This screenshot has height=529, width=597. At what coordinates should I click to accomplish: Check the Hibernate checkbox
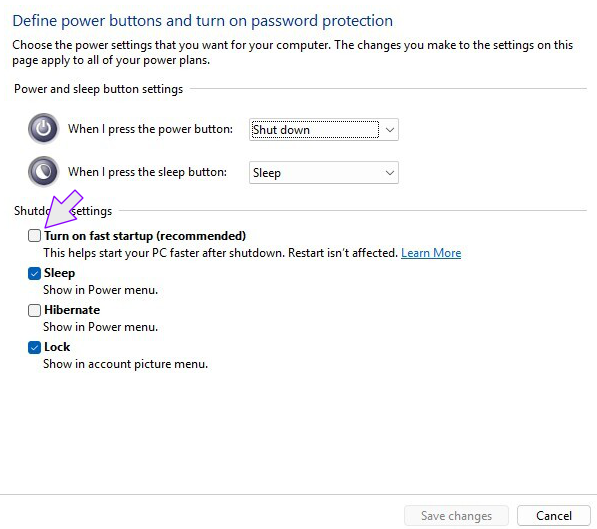point(34,310)
